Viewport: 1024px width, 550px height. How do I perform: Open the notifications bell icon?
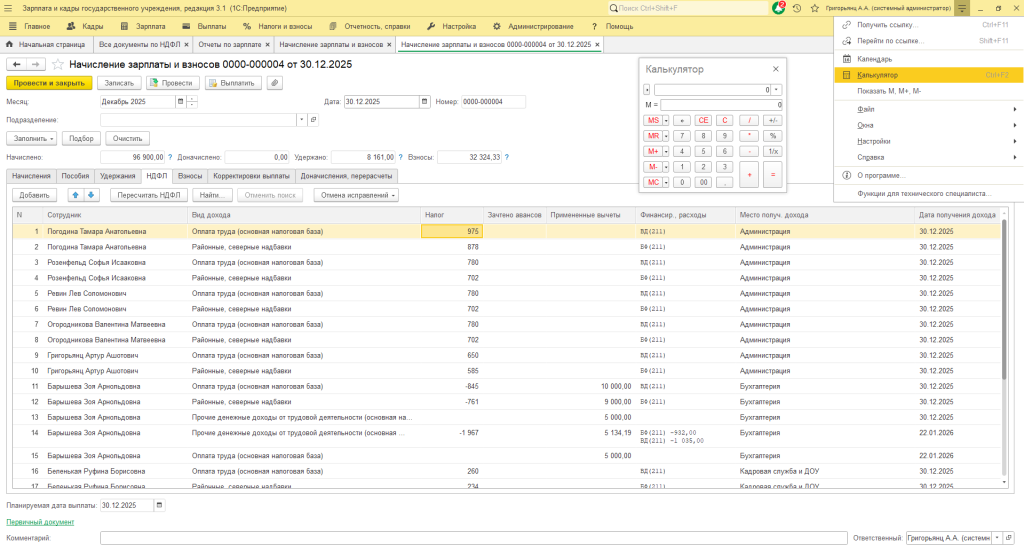(x=779, y=8)
